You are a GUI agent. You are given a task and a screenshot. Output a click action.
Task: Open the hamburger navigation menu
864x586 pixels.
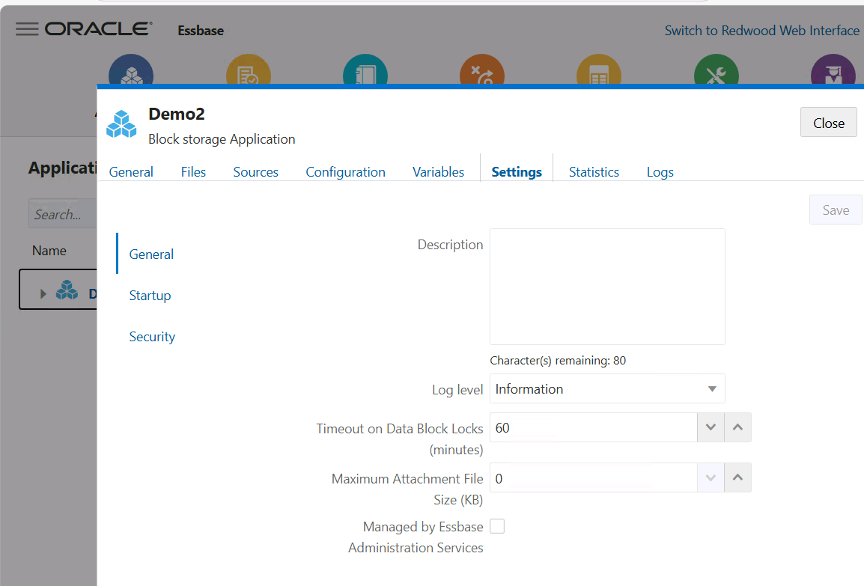point(27,28)
